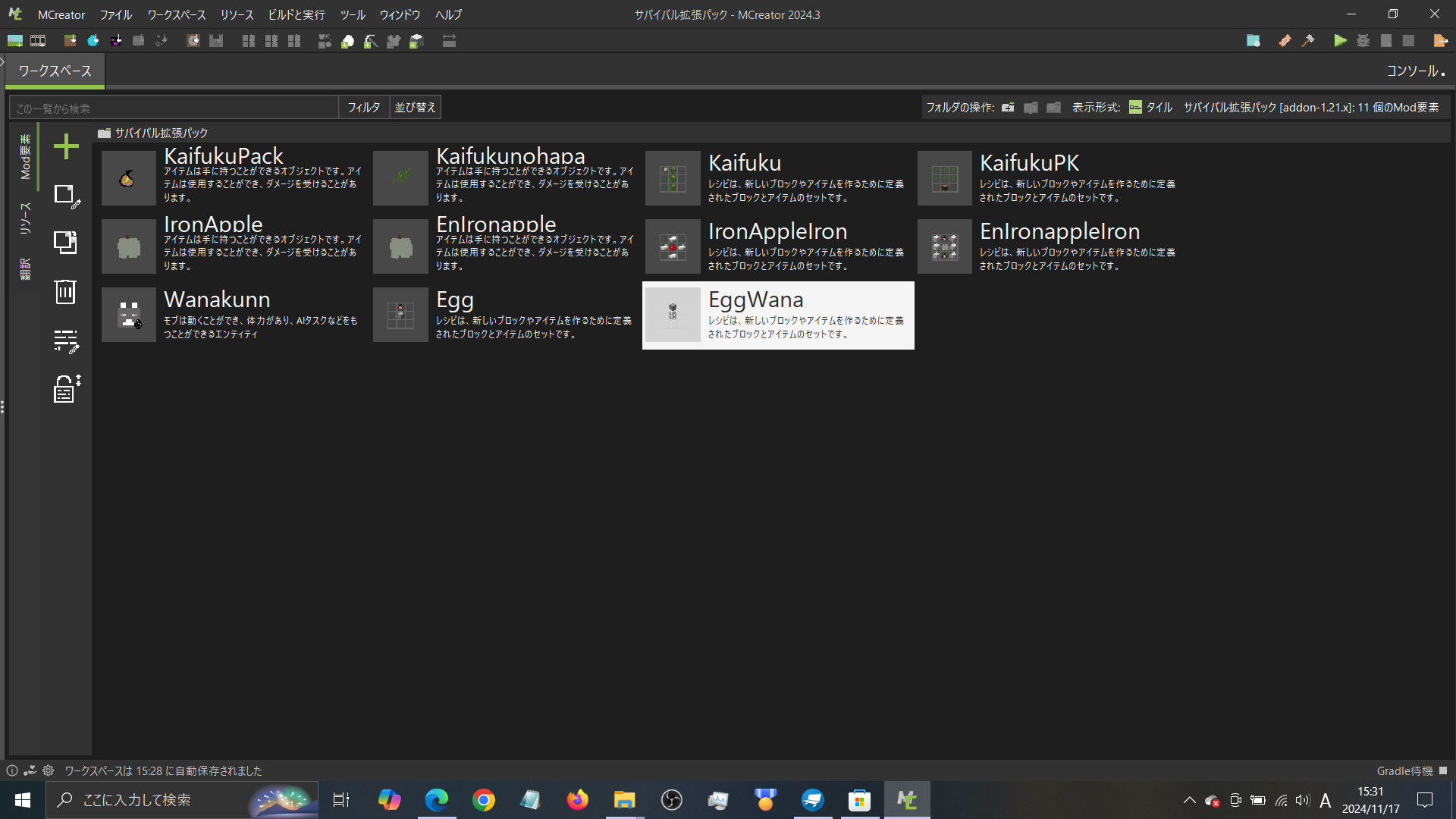Click the orange ticket icon in the top-right toolbar

click(x=1285, y=41)
